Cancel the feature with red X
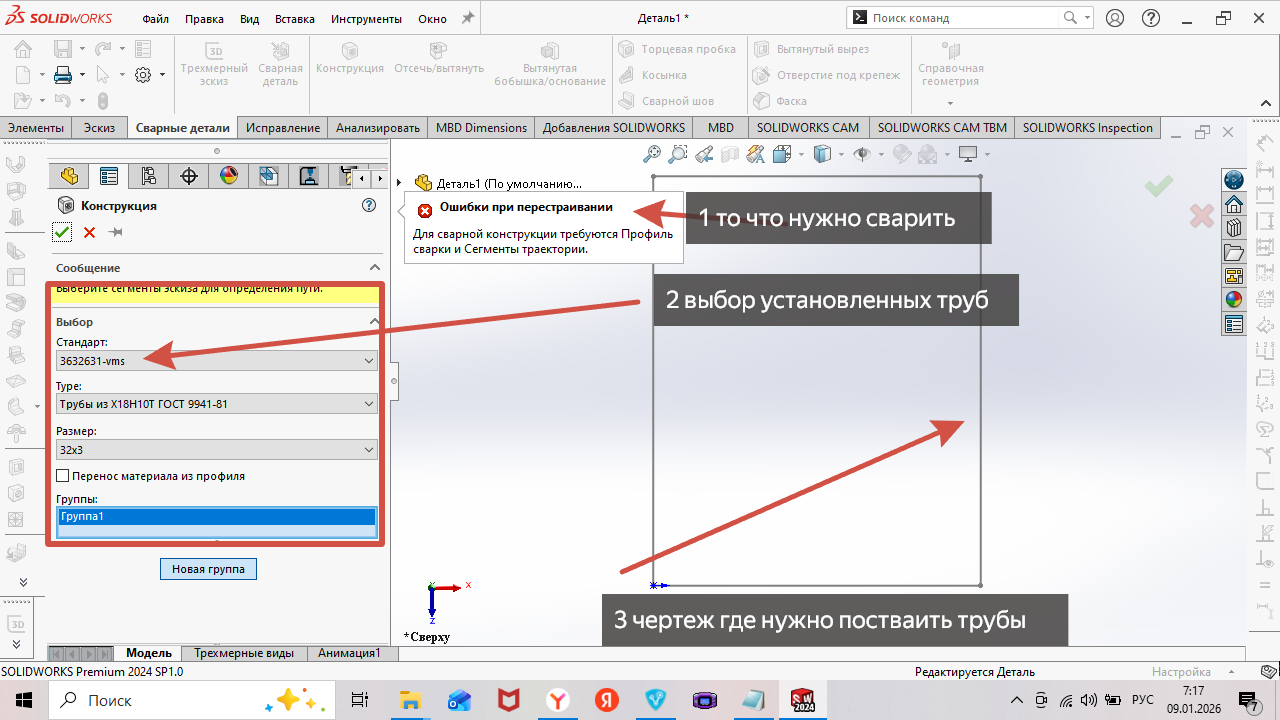 89,232
